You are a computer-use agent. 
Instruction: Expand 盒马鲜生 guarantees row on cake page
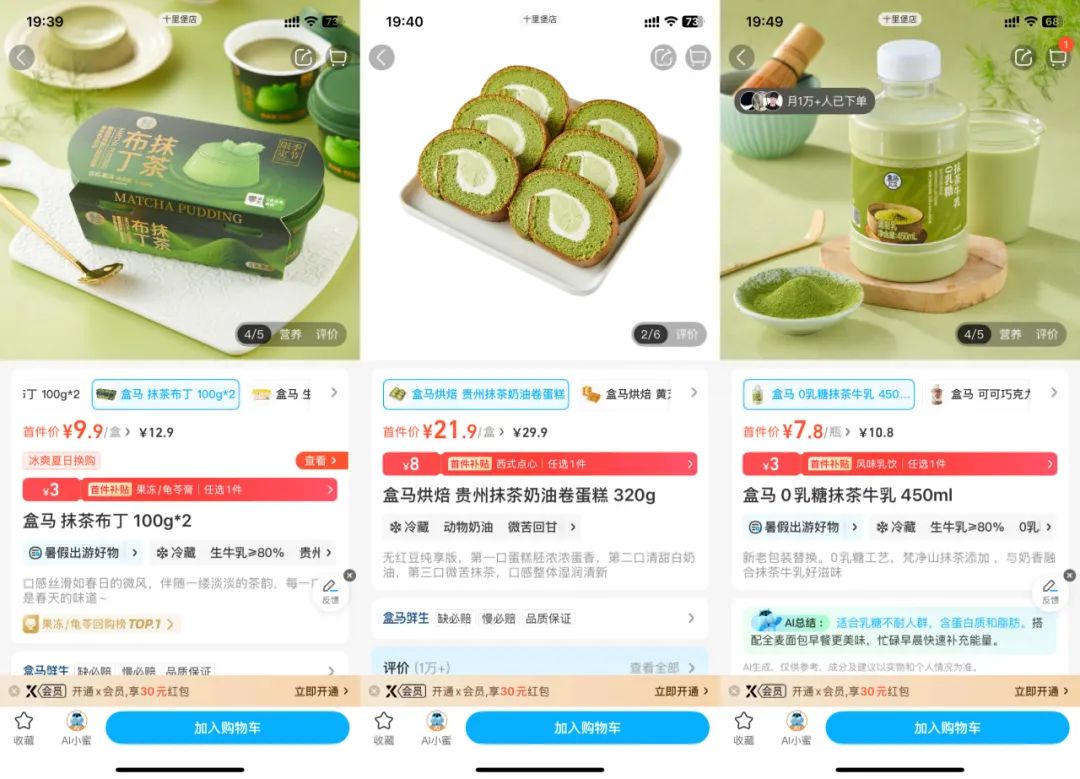(540, 618)
